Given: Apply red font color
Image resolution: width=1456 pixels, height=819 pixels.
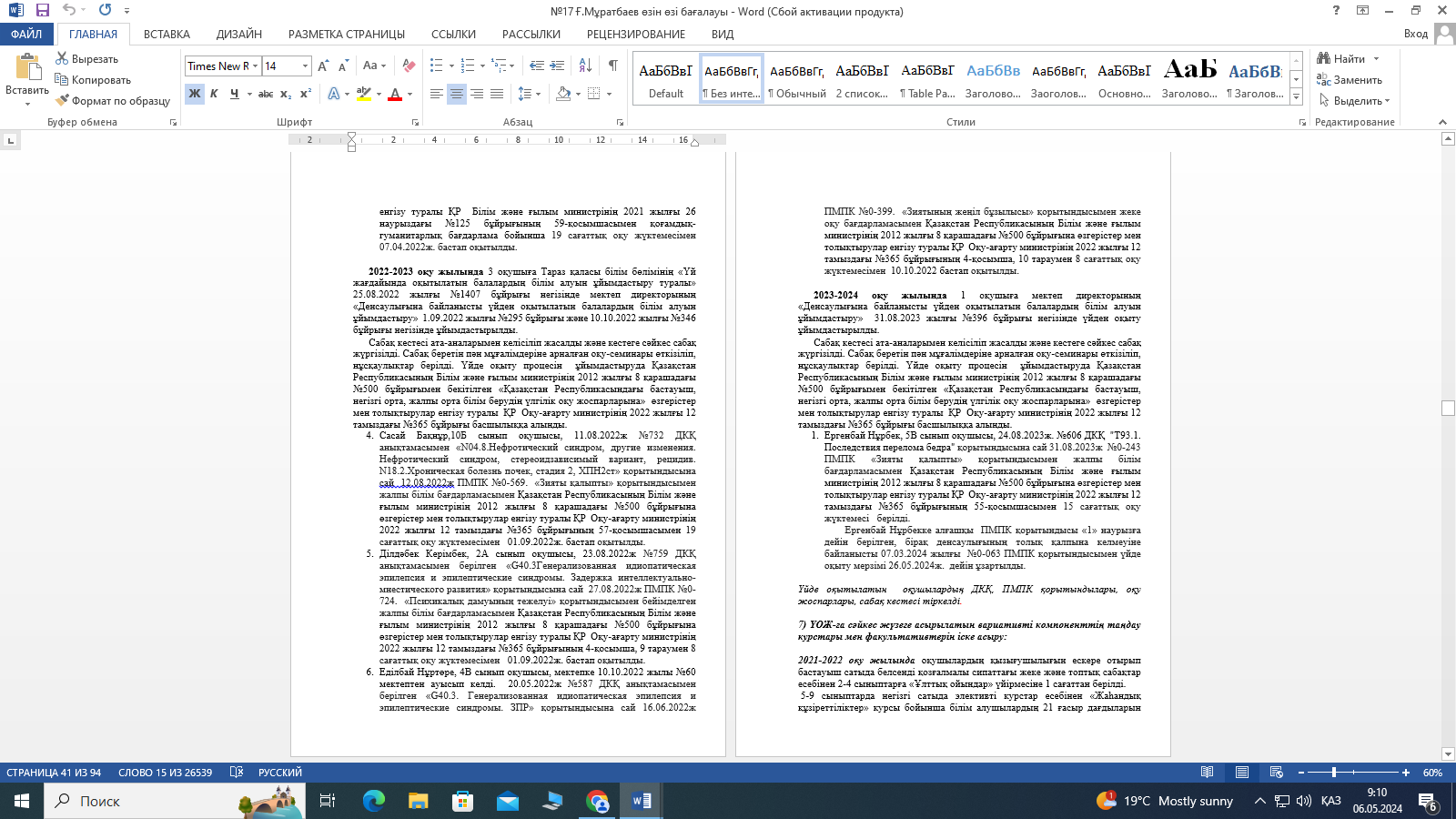Looking at the screenshot, I should pos(395,93).
